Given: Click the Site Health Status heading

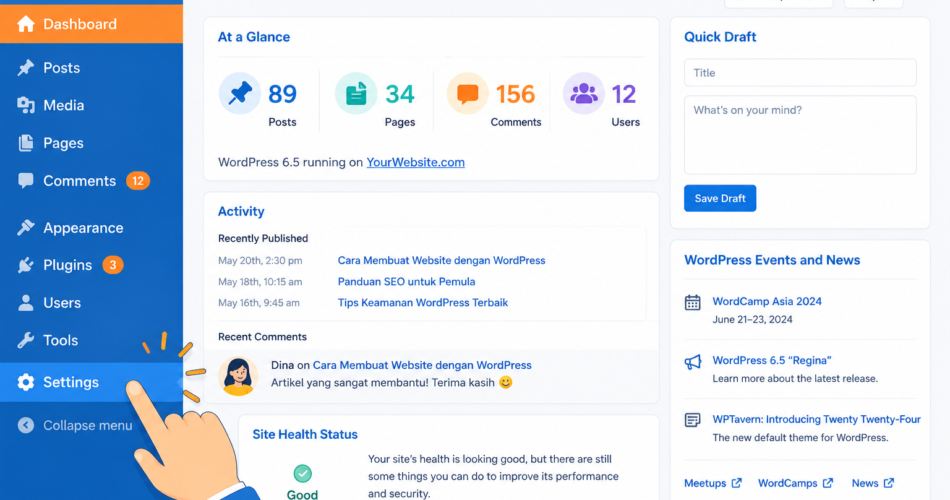Looking at the screenshot, I should pyautogui.click(x=305, y=435).
